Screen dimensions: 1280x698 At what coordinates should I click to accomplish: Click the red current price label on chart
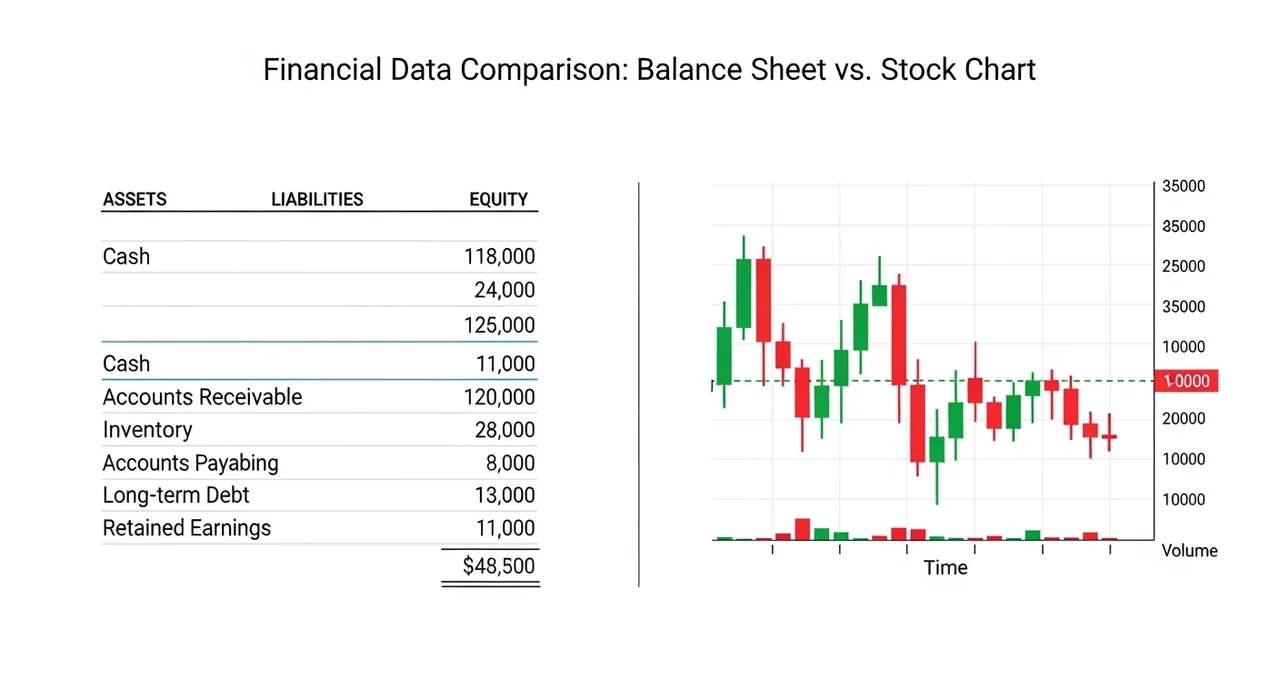click(1185, 381)
